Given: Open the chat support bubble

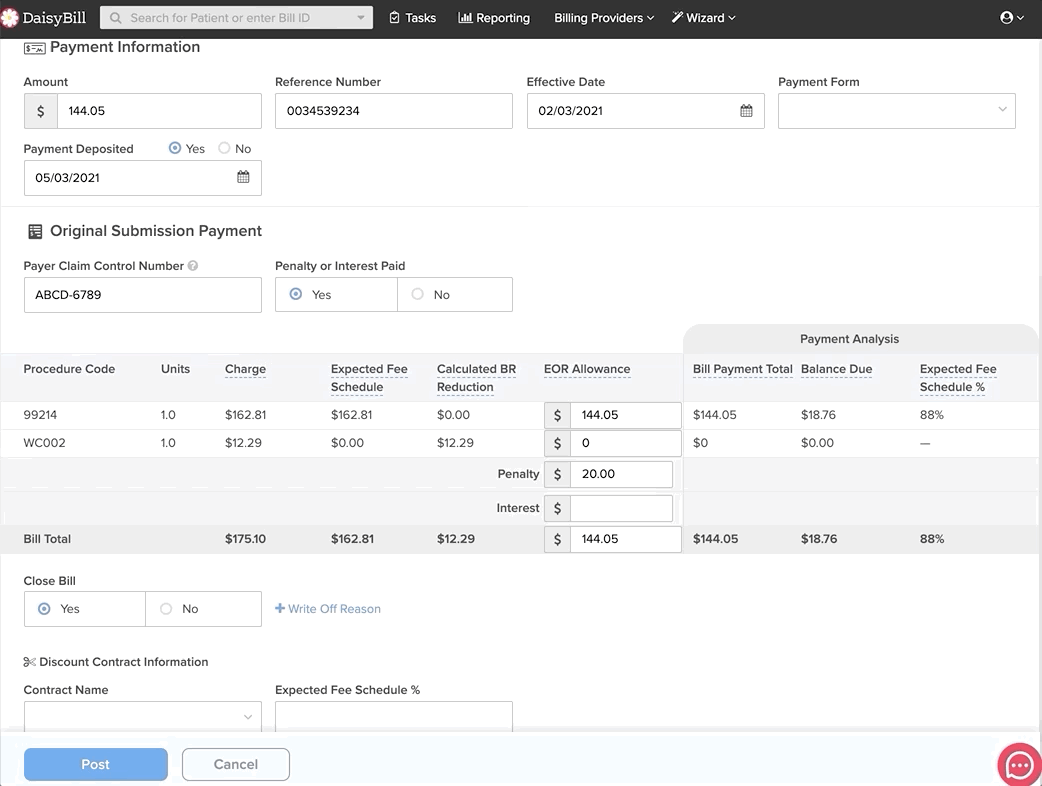Looking at the screenshot, I should [x=1019, y=766].
